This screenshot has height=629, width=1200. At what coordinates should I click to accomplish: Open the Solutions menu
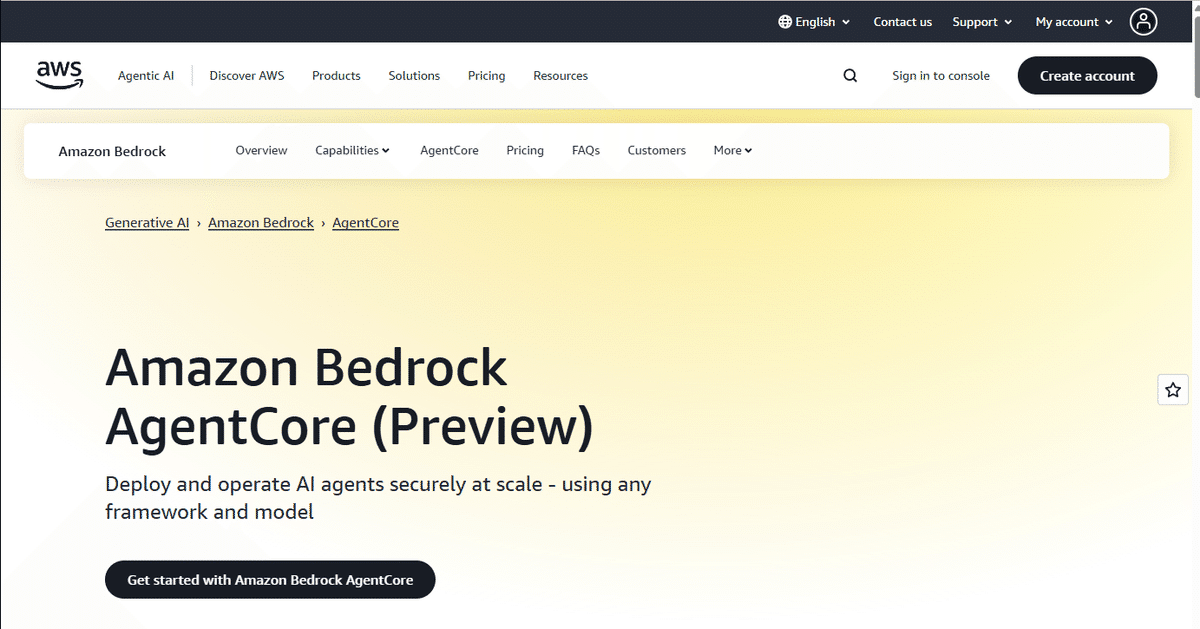pyautogui.click(x=414, y=76)
